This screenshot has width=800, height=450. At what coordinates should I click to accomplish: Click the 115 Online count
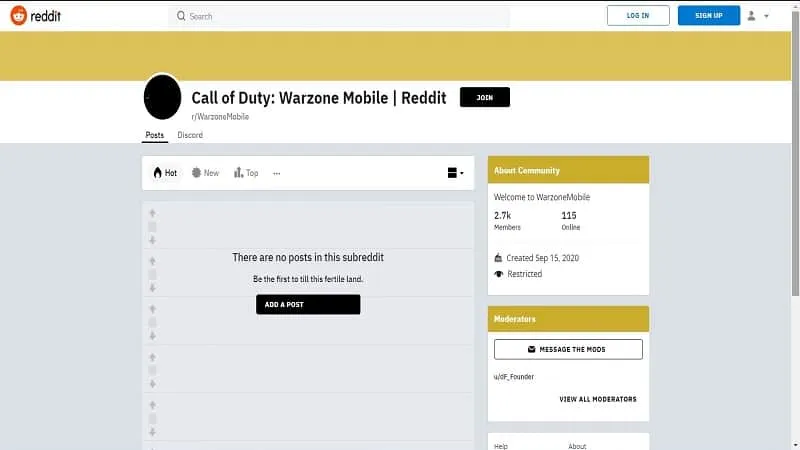(x=570, y=220)
